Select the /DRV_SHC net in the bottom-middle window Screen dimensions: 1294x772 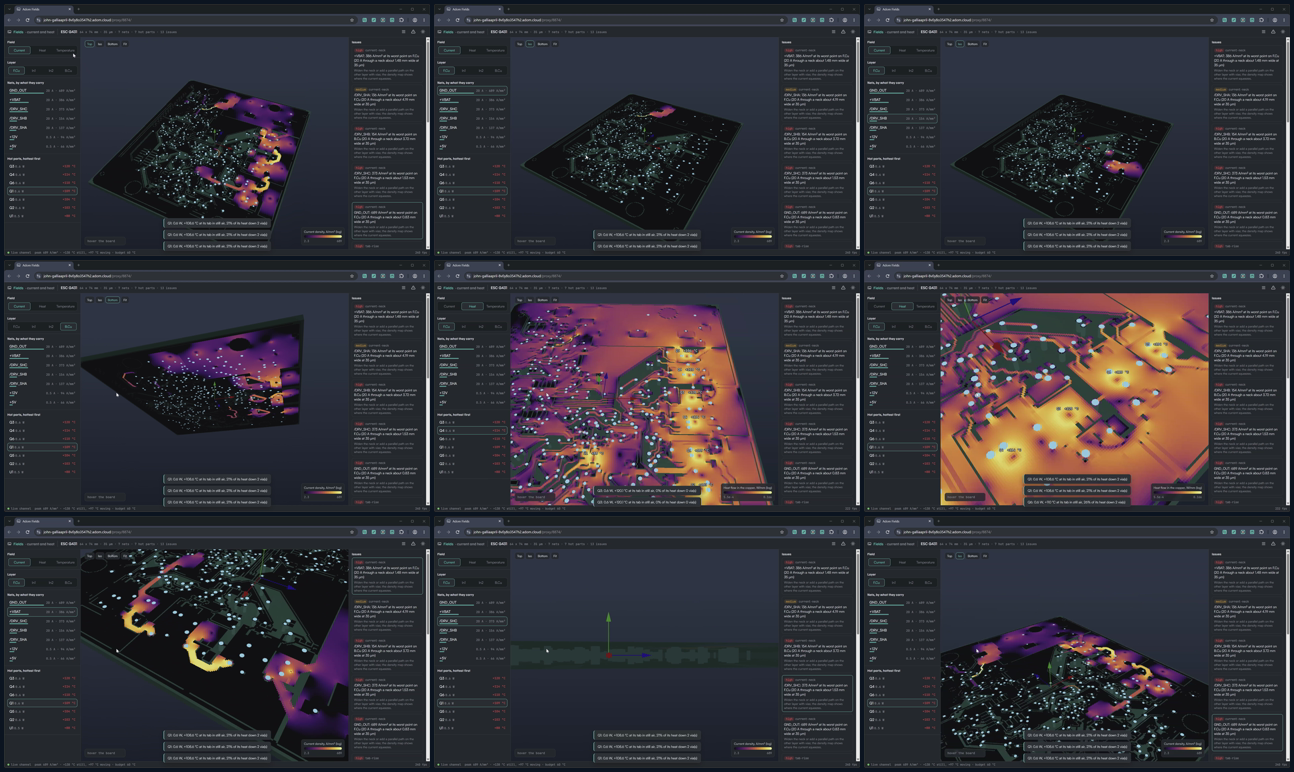[473, 621]
